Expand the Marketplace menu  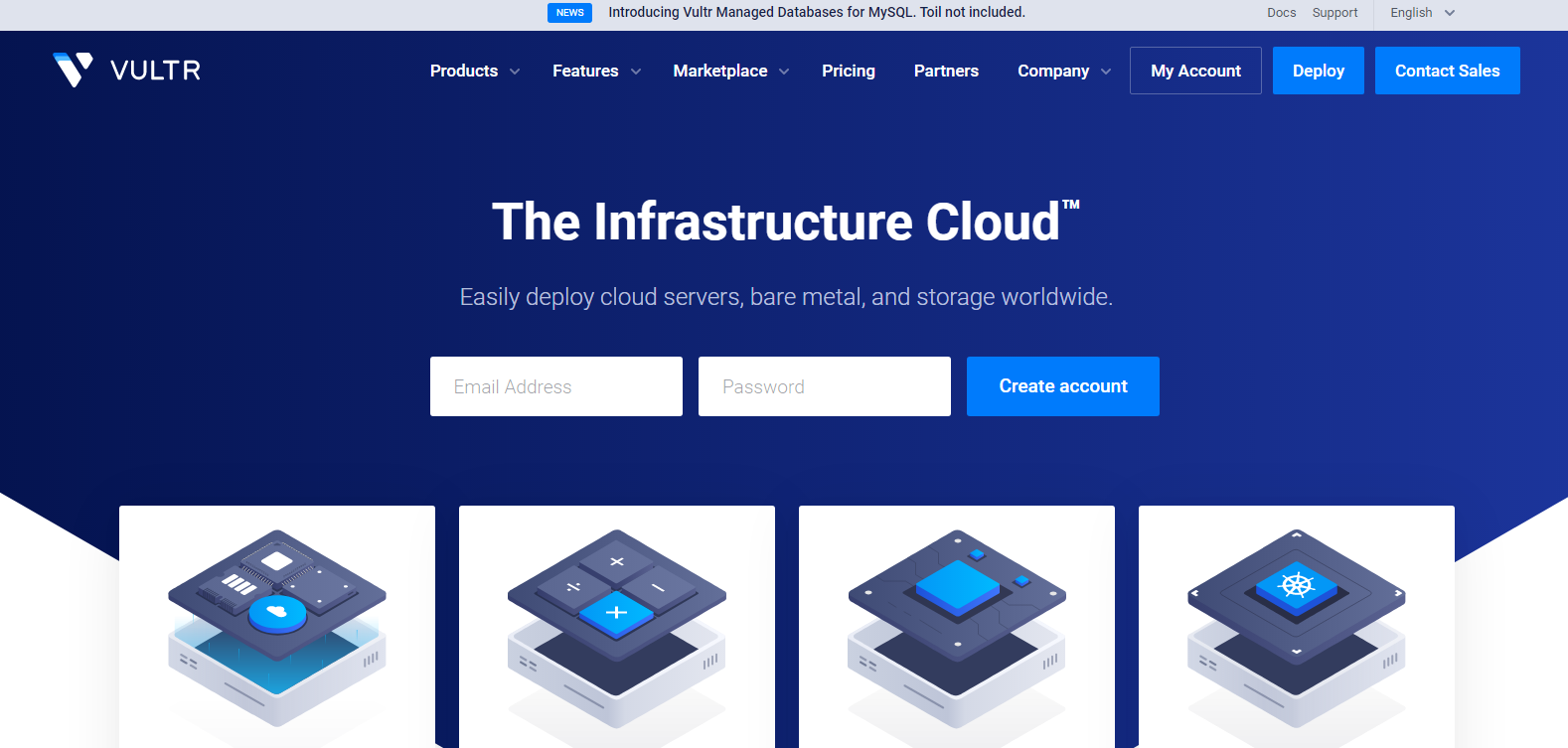(730, 71)
